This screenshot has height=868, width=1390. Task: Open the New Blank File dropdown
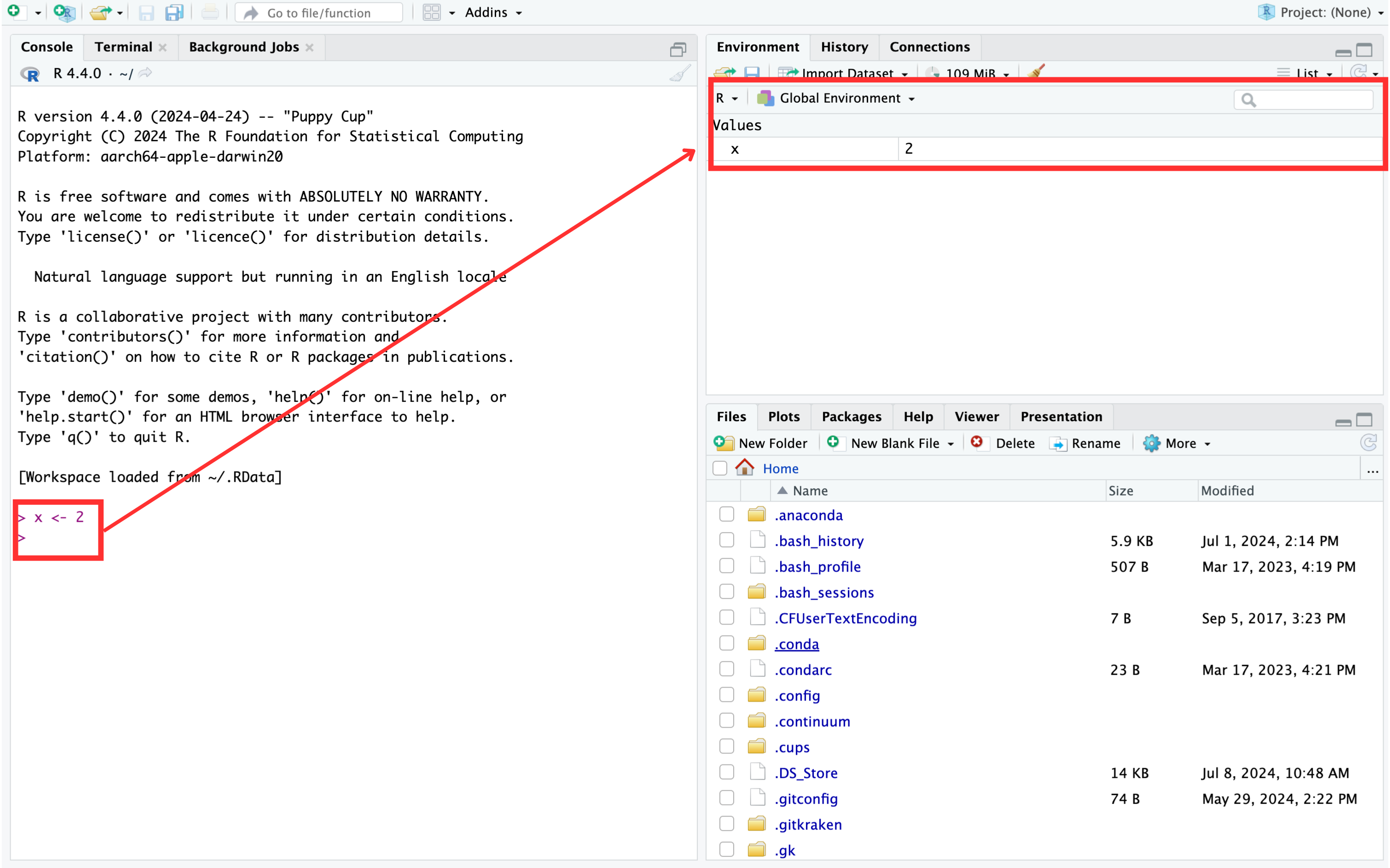point(891,443)
